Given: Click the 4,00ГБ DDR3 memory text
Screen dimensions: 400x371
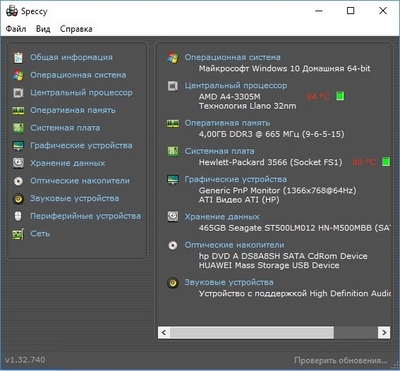Looking at the screenshot, I should coord(271,134).
